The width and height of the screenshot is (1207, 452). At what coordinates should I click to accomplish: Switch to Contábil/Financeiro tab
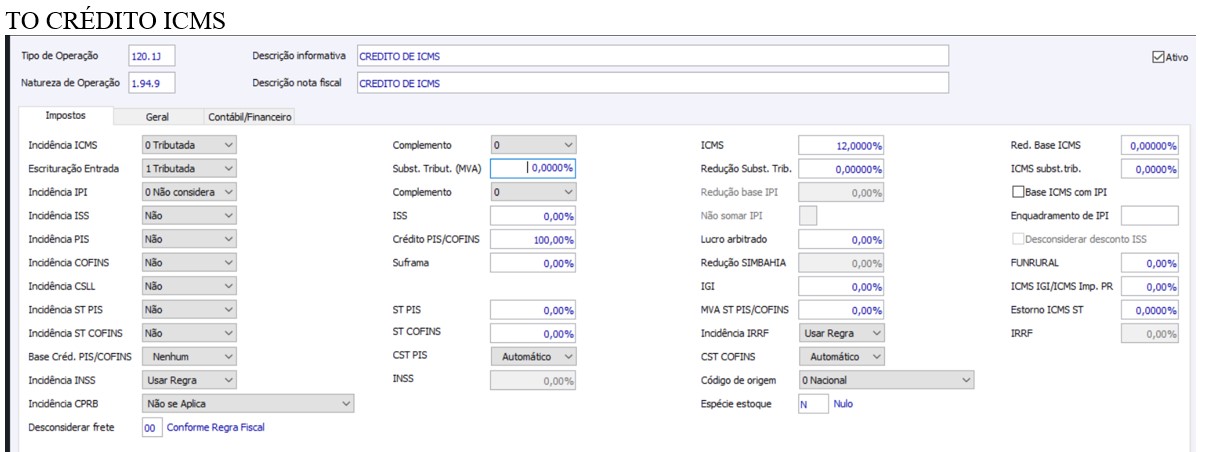click(x=250, y=117)
